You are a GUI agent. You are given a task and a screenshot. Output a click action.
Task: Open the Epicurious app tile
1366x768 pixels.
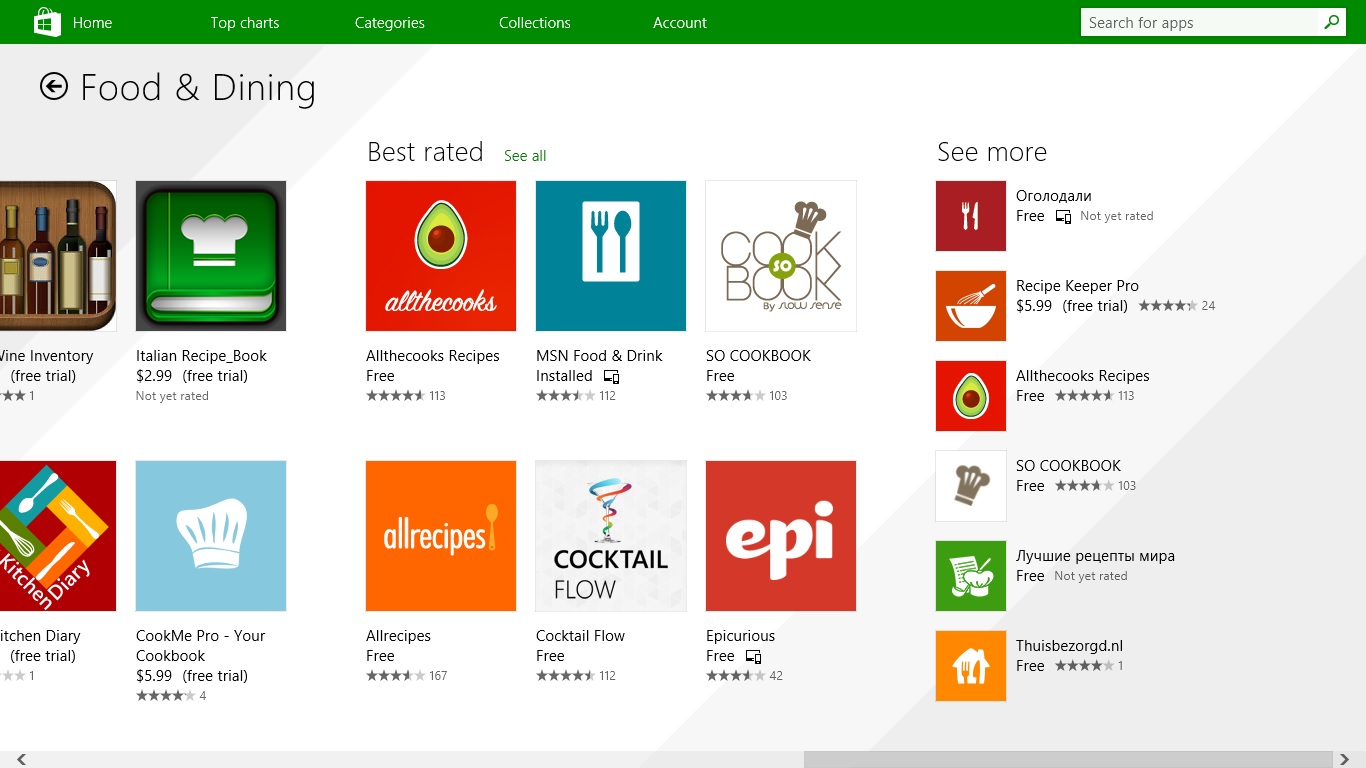781,536
